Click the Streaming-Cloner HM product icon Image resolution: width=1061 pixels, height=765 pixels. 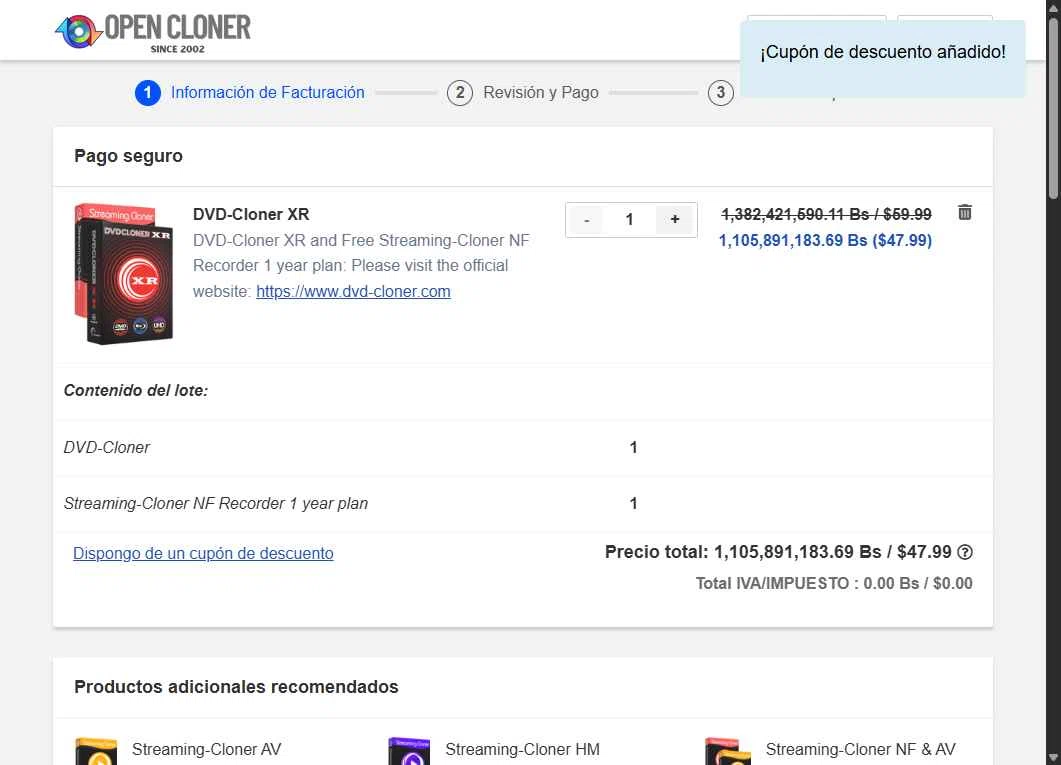(x=409, y=751)
